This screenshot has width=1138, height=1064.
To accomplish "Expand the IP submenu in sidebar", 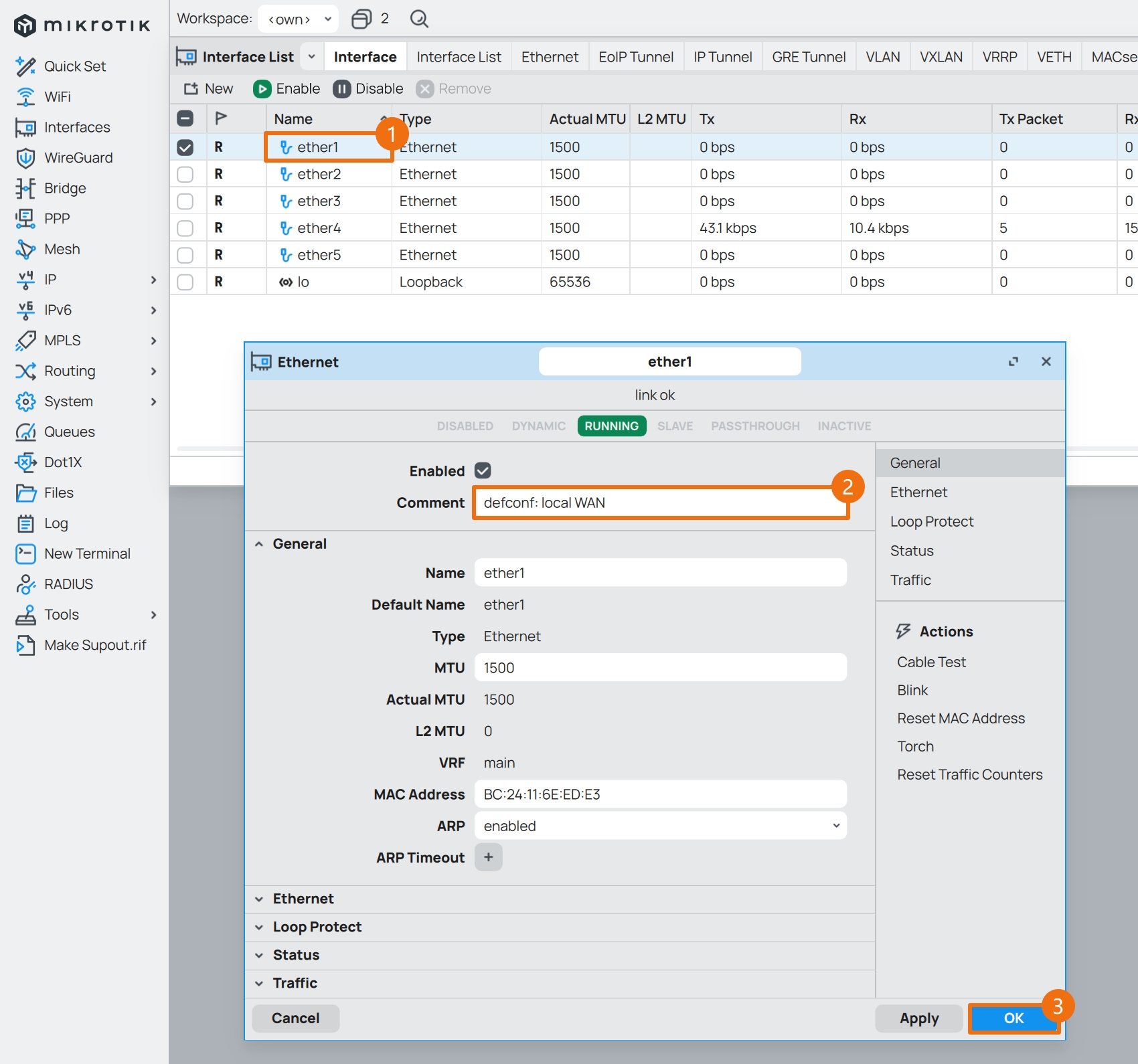I will click(x=153, y=280).
